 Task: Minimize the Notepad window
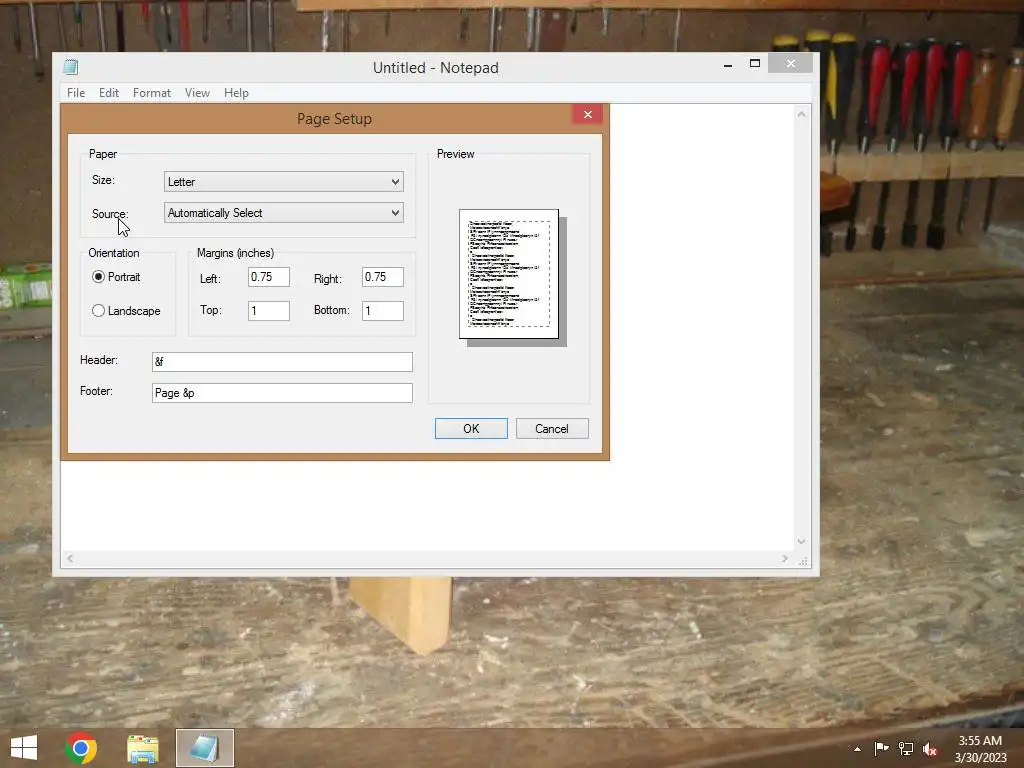(x=728, y=64)
